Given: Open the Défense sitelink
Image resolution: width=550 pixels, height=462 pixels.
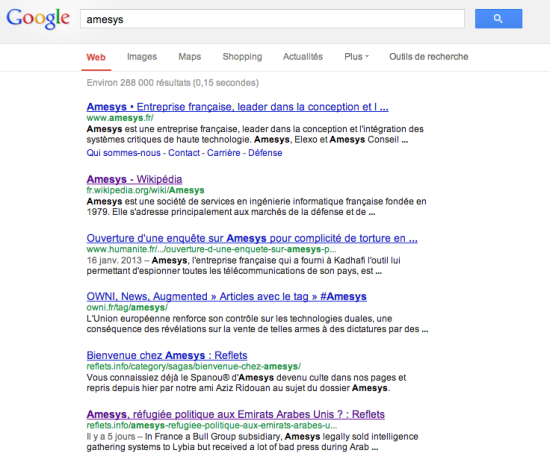Looking at the screenshot, I should pyautogui.click(x=265, y=153).
